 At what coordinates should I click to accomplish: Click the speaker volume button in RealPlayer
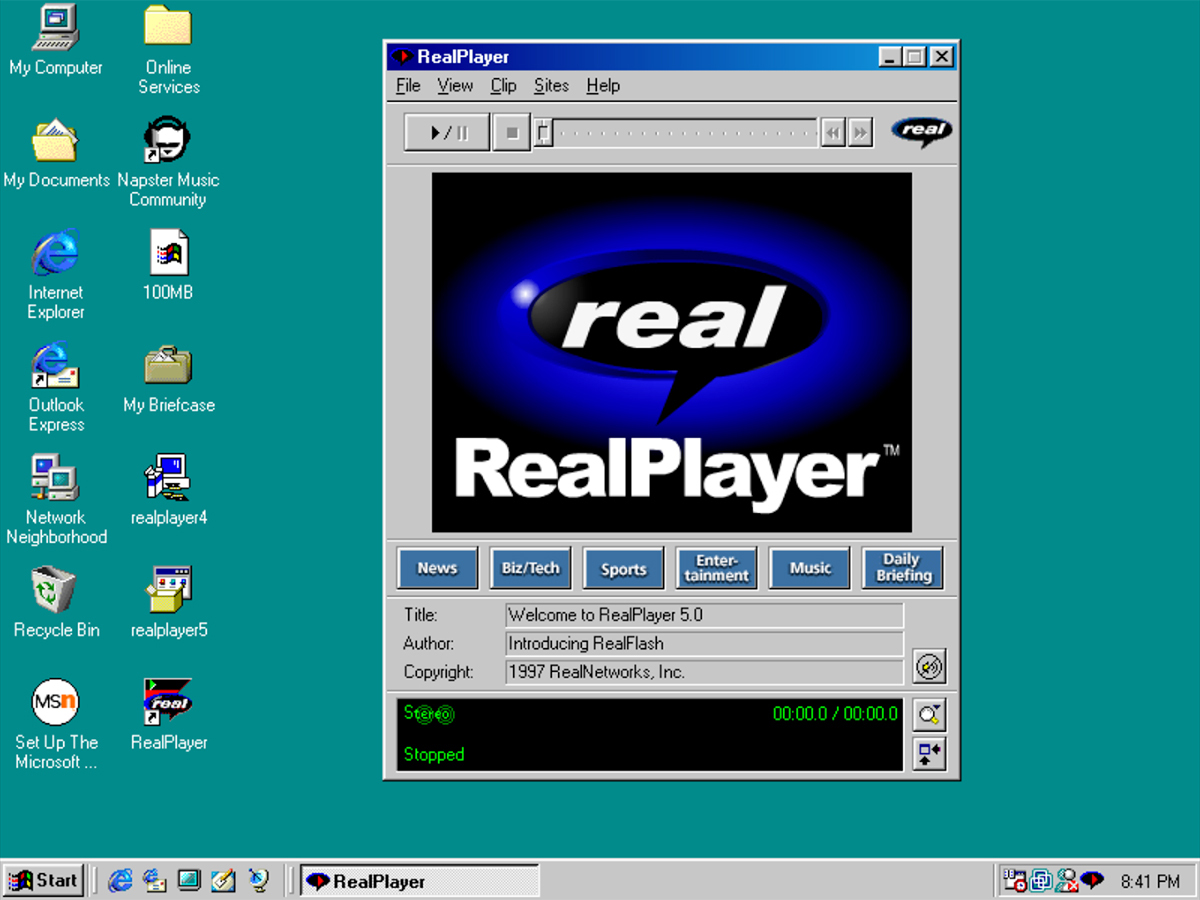point(929,667)
